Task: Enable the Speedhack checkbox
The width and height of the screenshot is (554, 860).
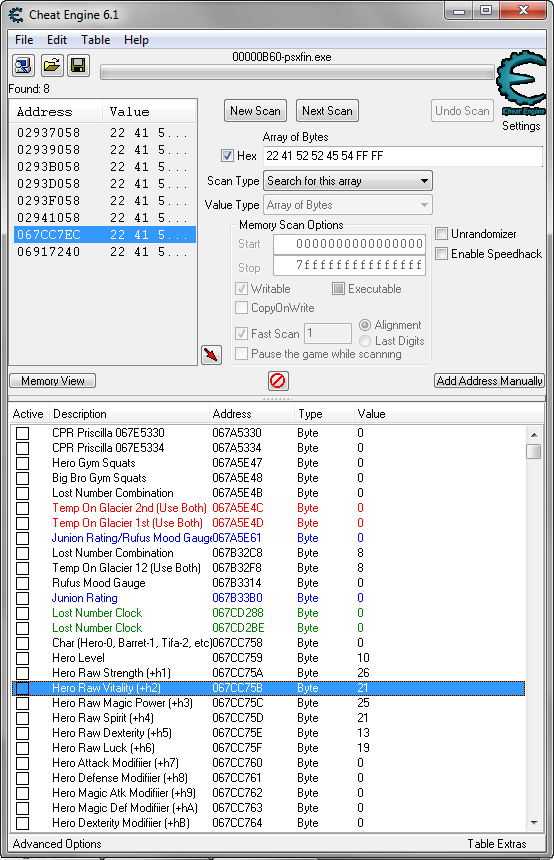Action: tap(442, 253)
